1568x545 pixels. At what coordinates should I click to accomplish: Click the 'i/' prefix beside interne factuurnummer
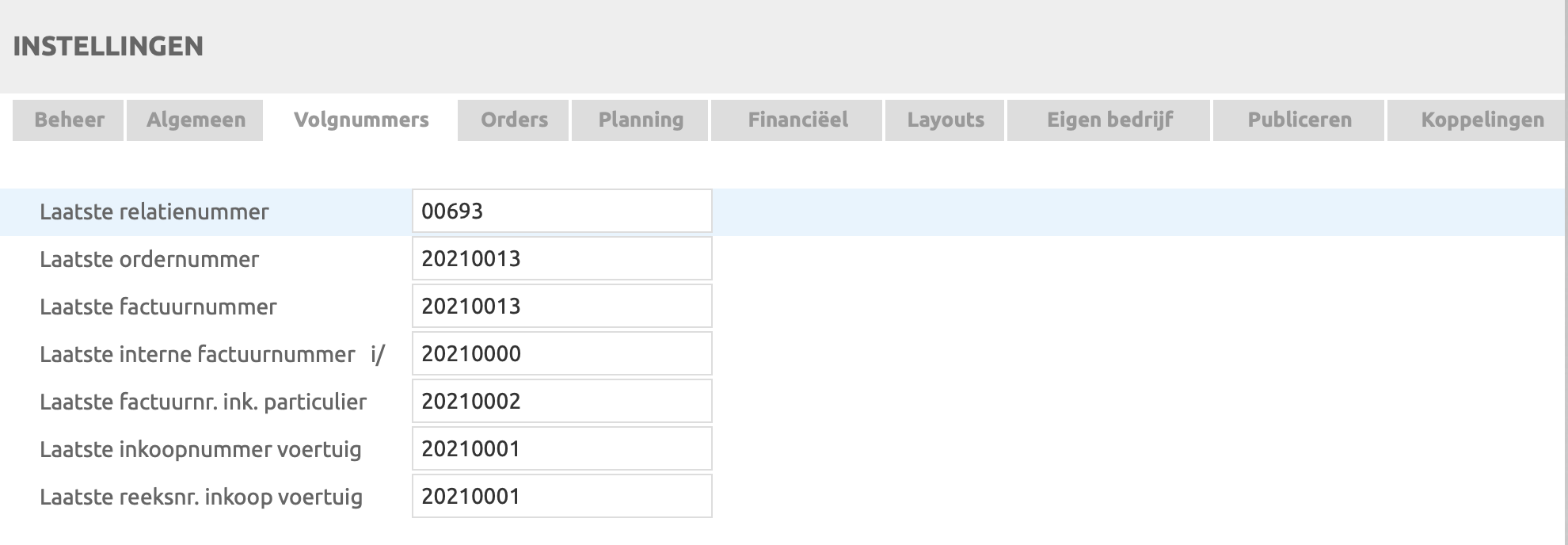(x=378, y=354)
